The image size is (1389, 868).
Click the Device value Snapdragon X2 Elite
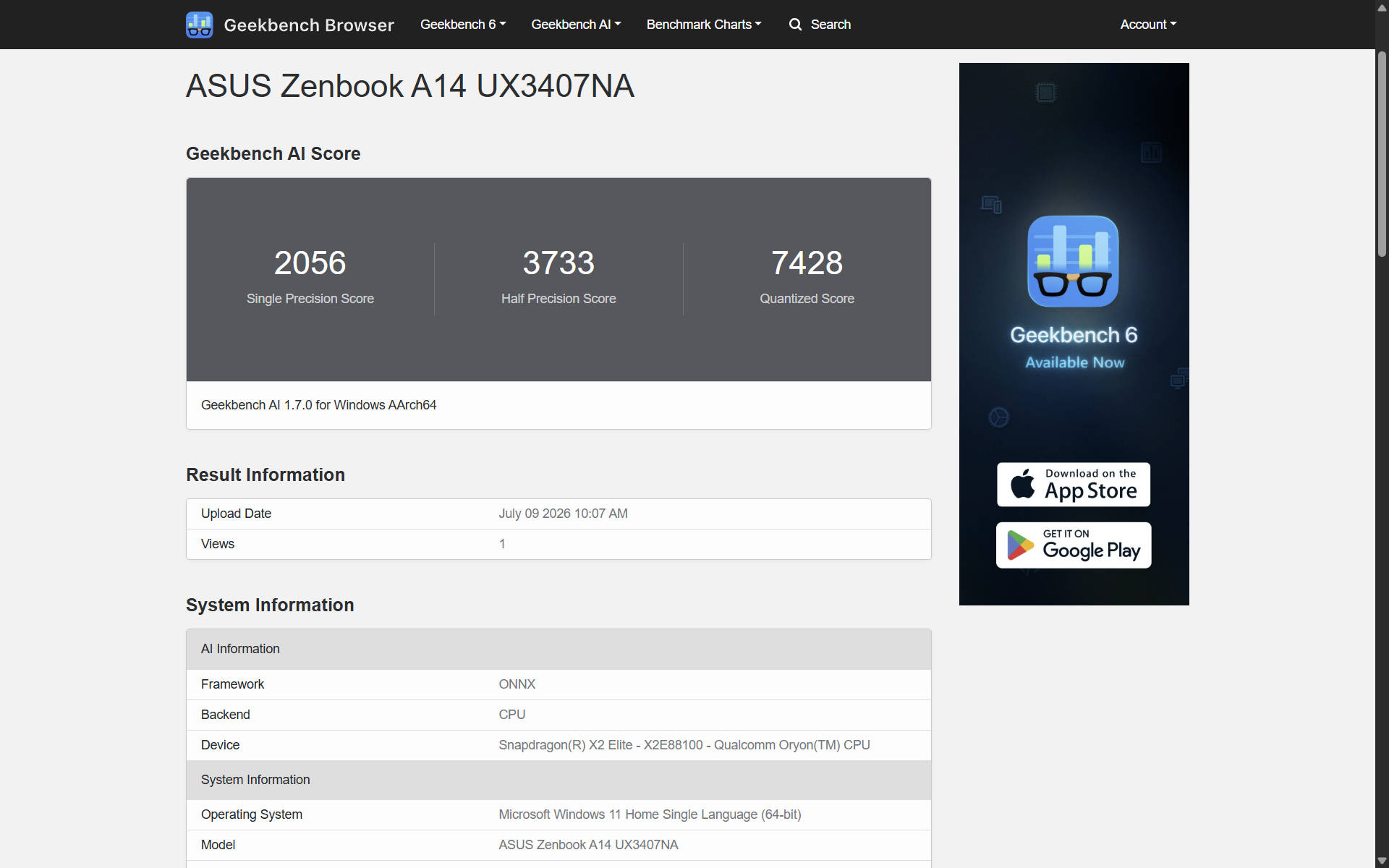(x=684, y=745)
